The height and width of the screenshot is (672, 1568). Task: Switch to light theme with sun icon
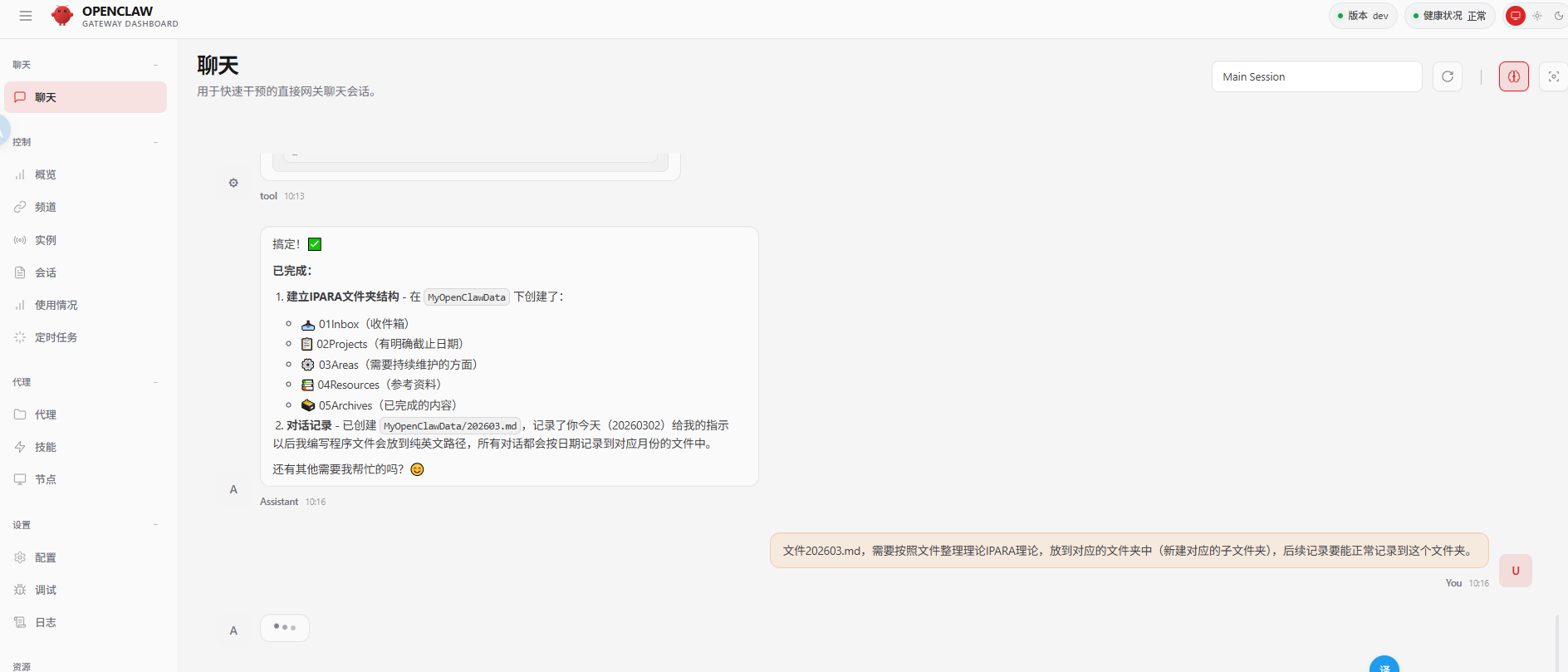pos(1537,16)
